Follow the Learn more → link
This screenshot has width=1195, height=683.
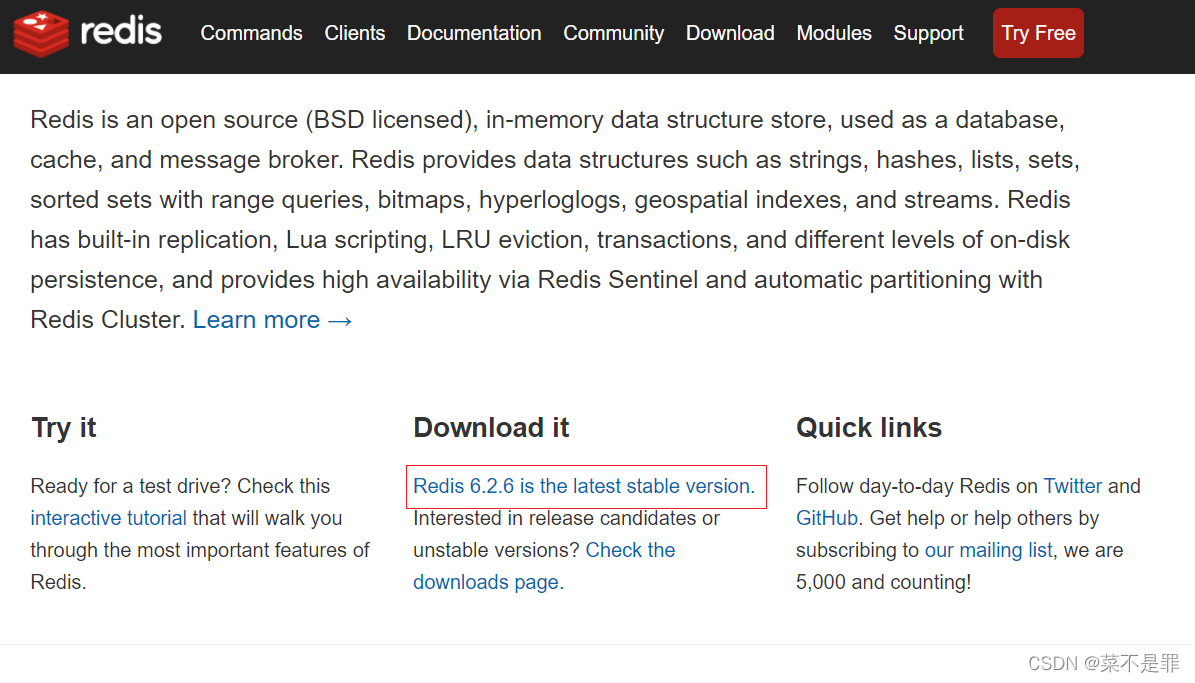click(x=272, y=319)
